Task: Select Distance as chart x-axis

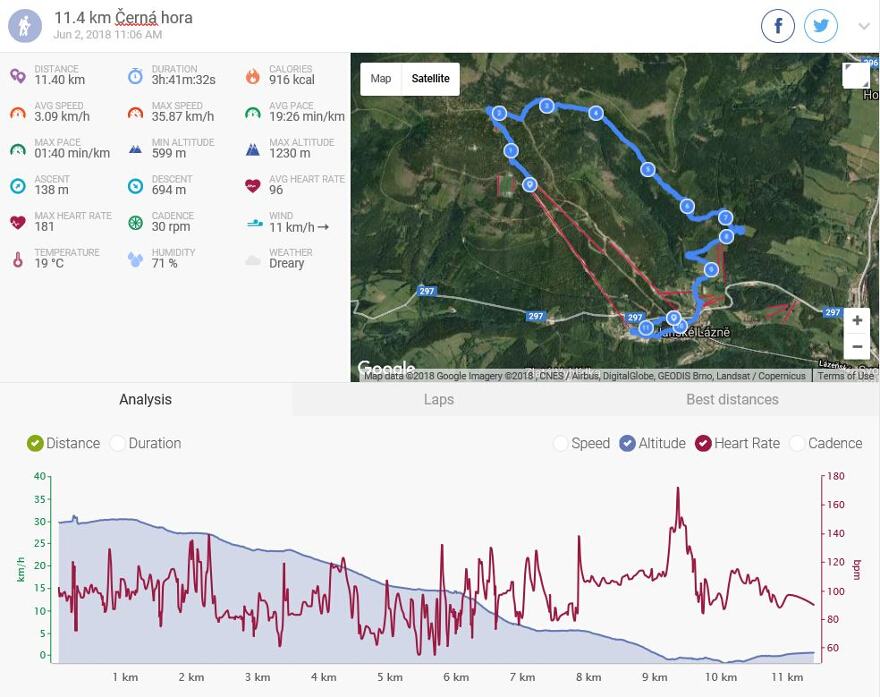Action: (35, 443)
